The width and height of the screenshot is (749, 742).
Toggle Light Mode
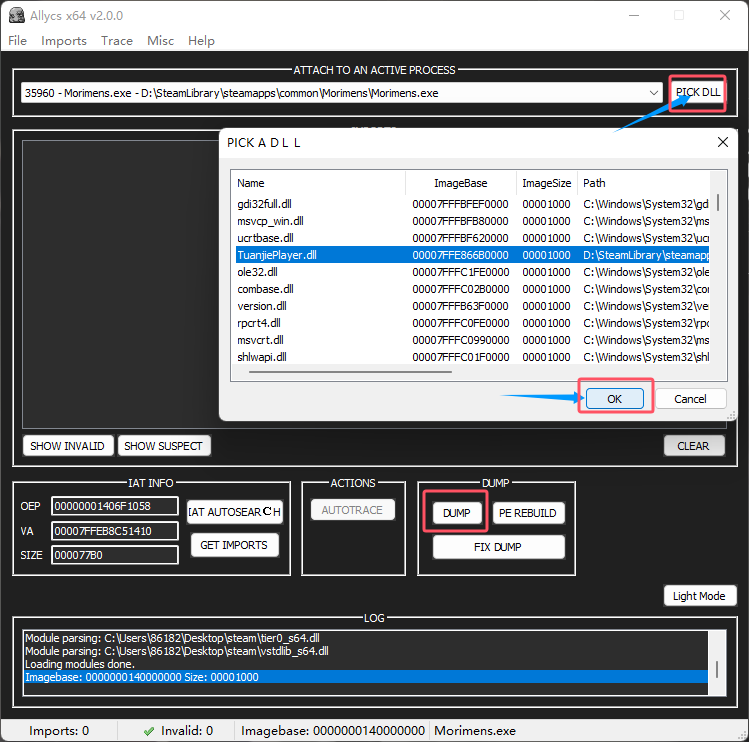tap(699, 596)
